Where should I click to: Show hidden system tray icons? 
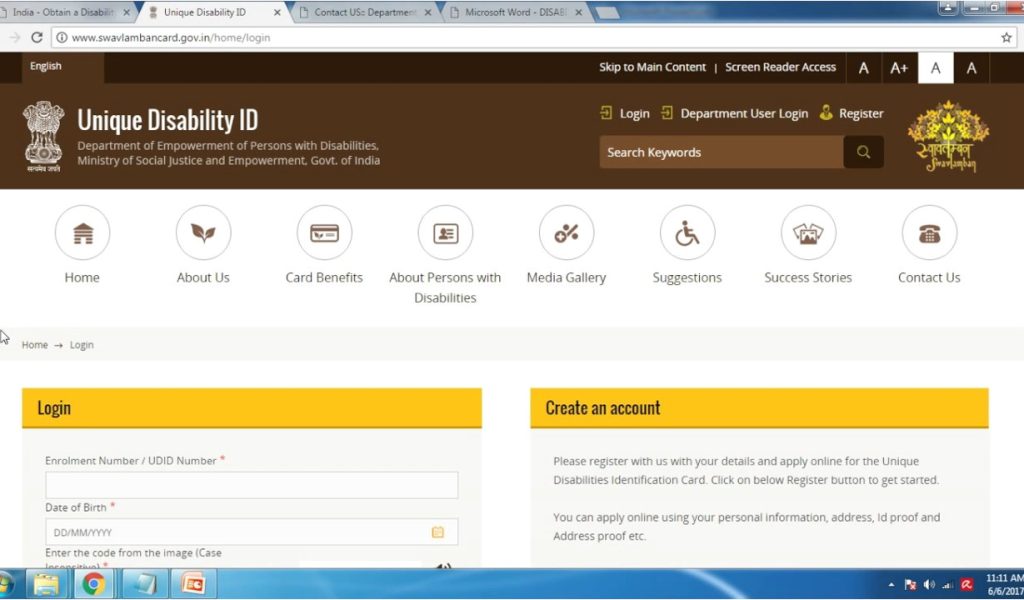tap(891, 584)
